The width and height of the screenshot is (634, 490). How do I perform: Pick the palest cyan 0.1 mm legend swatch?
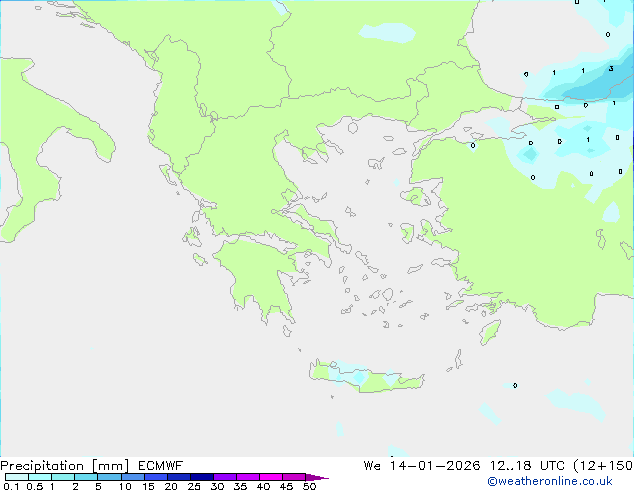tap(17, 477)
